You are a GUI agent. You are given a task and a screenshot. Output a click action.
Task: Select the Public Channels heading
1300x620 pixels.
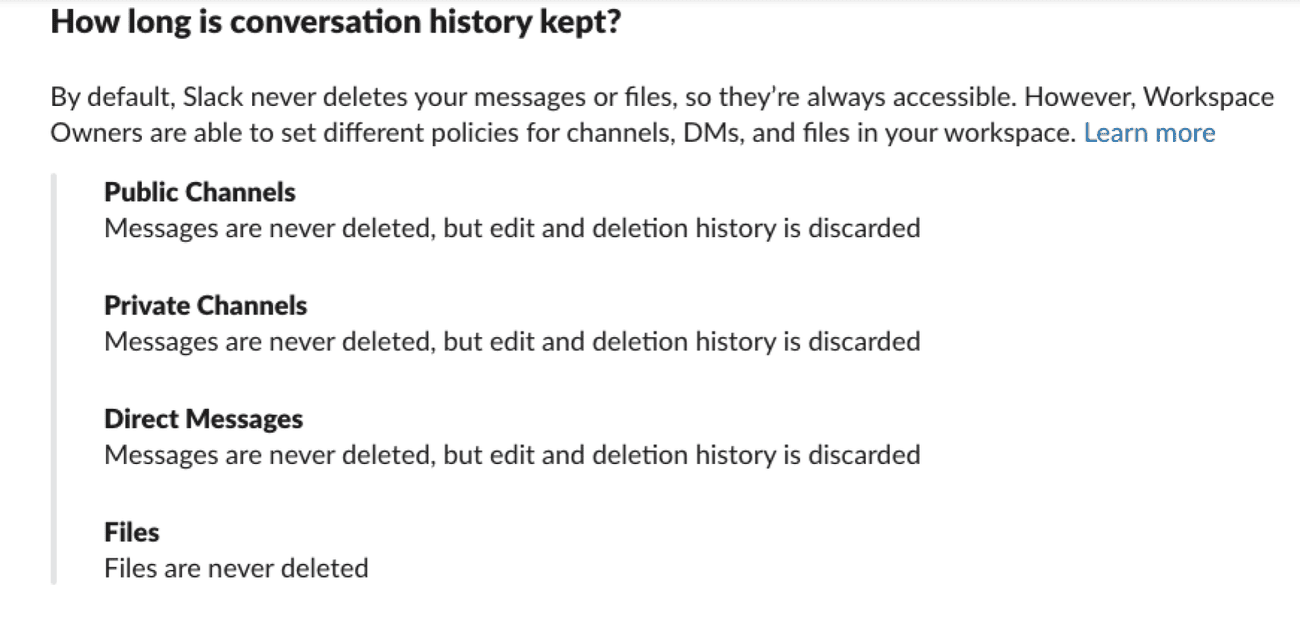(x=200, y=191)
